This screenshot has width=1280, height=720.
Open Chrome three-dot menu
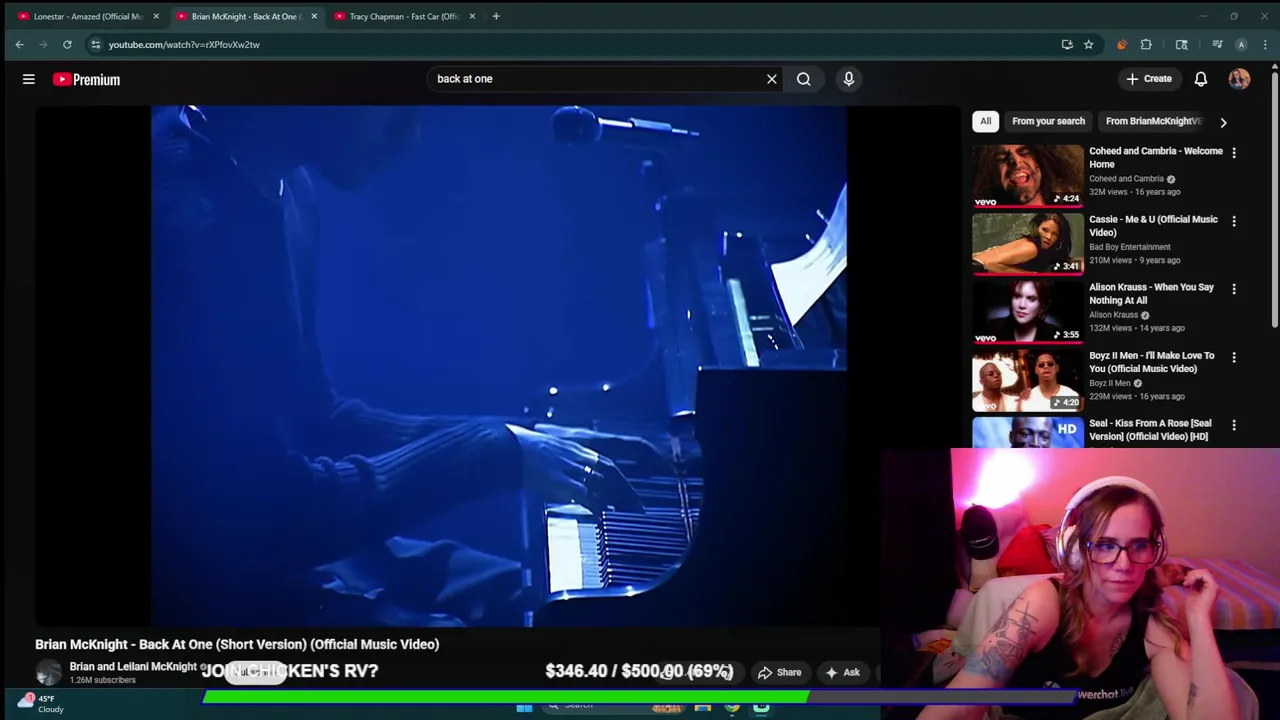point(1265,44)
